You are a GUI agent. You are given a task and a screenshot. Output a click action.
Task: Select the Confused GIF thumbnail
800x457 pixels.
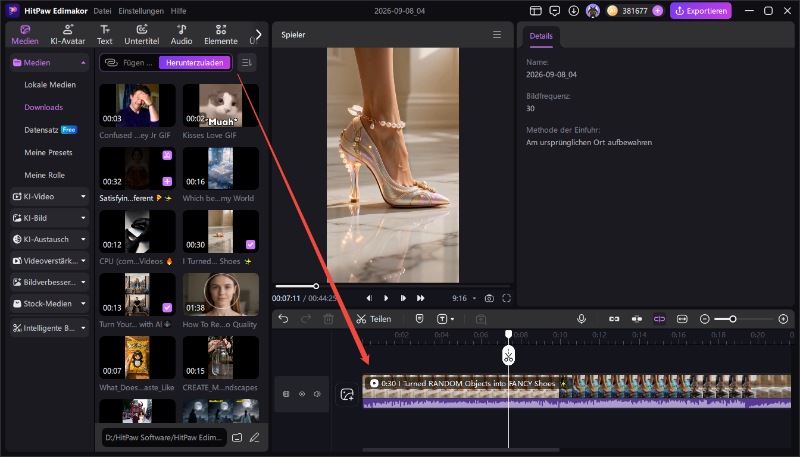coord(137,106)
